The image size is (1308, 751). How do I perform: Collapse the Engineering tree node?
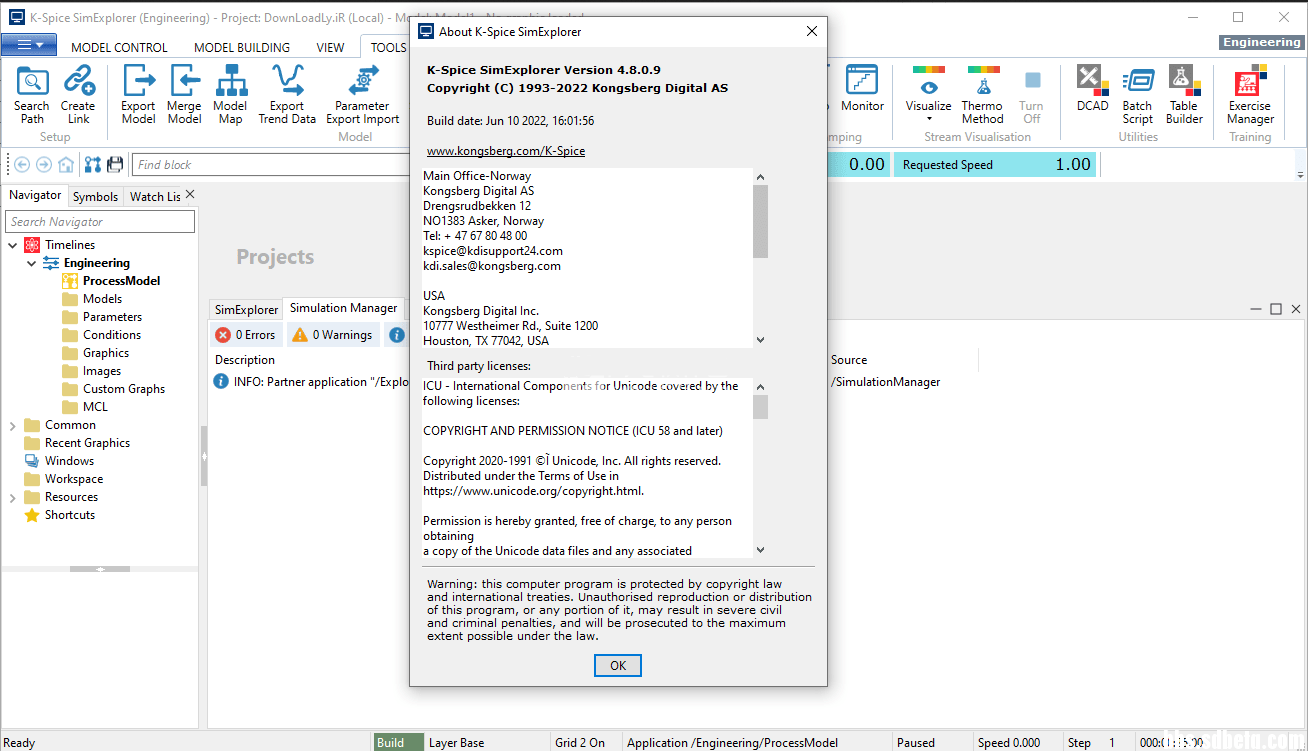31,263
